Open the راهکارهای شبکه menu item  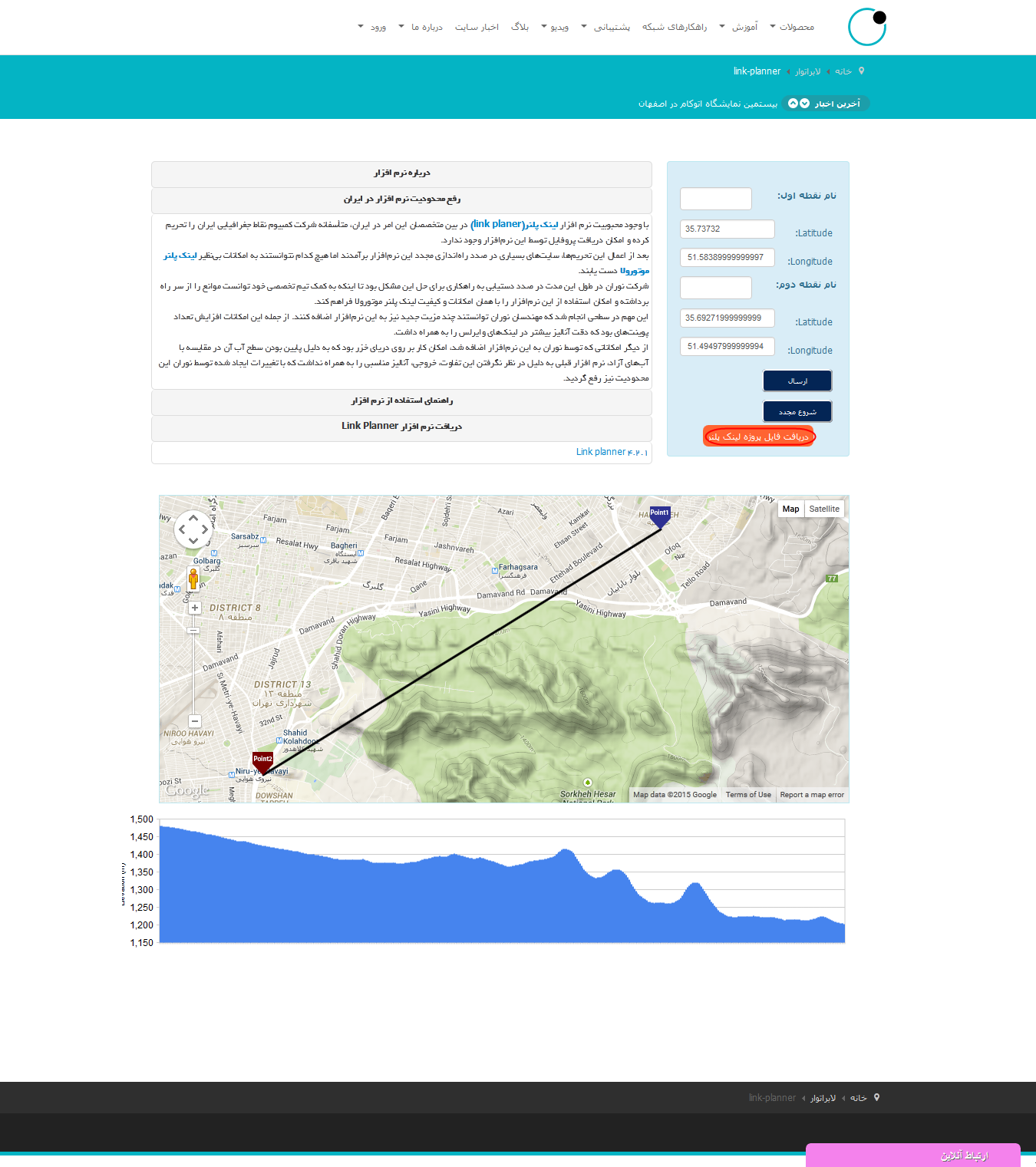[x=675, y=27]
